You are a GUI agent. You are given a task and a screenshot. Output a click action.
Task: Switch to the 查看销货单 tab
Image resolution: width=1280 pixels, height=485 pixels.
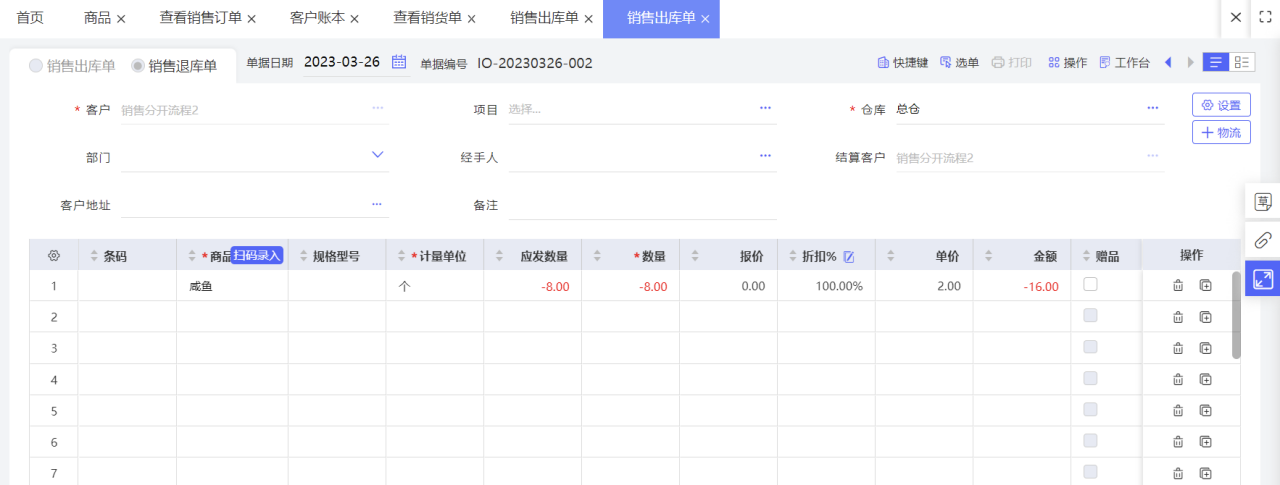point(427,18)
